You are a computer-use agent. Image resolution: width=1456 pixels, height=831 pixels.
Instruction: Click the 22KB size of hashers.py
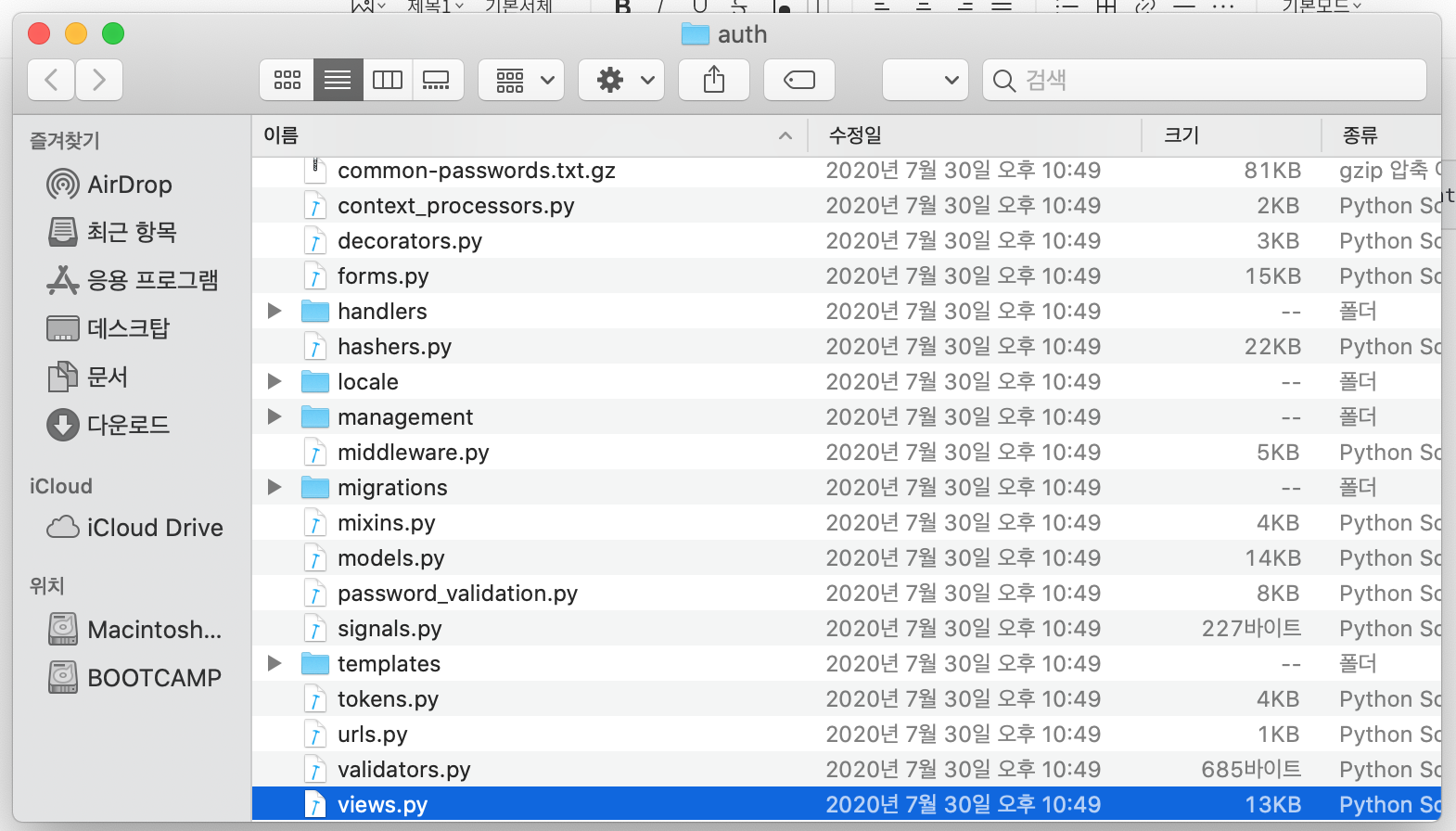1272,347
